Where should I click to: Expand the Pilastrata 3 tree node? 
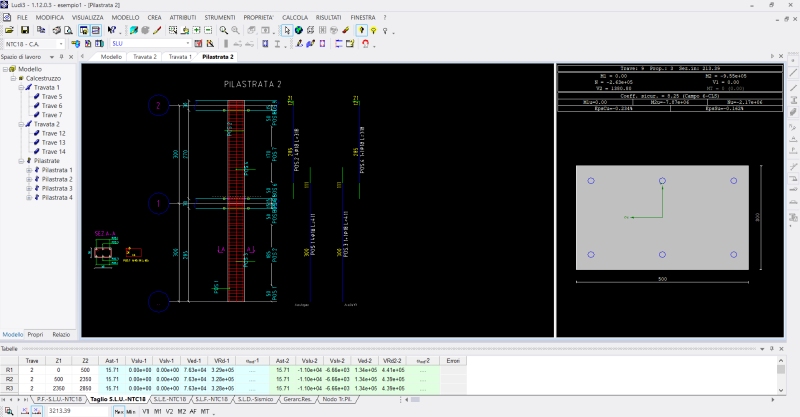(28, 188)
